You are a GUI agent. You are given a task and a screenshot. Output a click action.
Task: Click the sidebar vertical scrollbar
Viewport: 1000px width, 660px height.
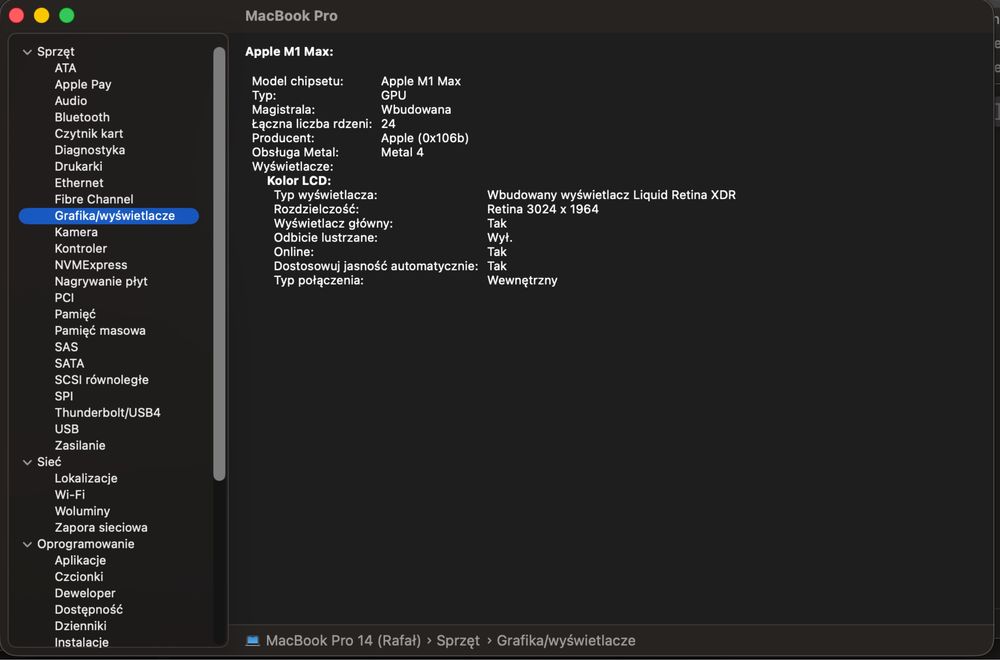(x=220, y=265)
